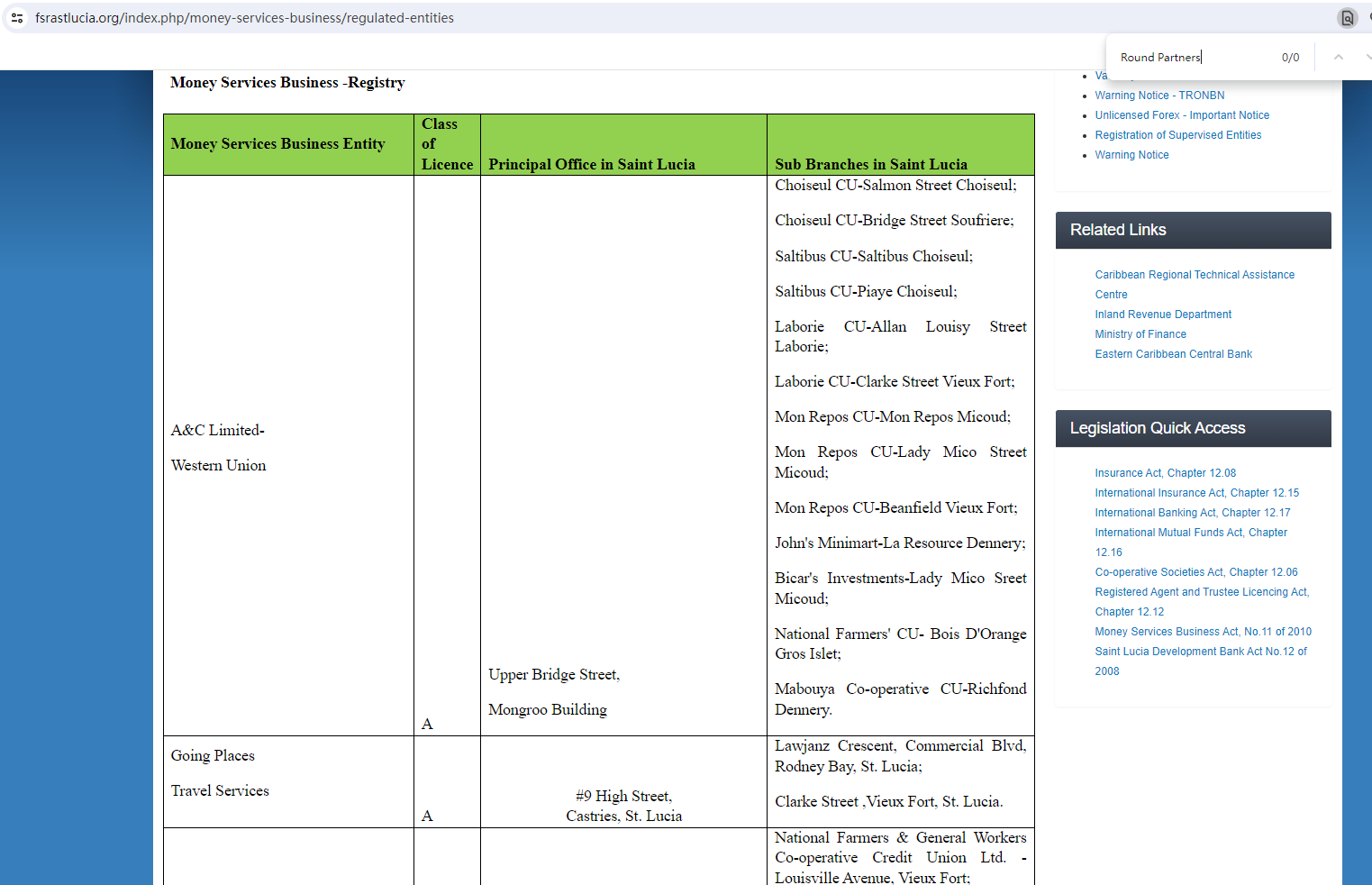1372x885 pixels.
Task: Open Saint Lucia Development Bank Act link
Action: click(x=1200, y=652)
